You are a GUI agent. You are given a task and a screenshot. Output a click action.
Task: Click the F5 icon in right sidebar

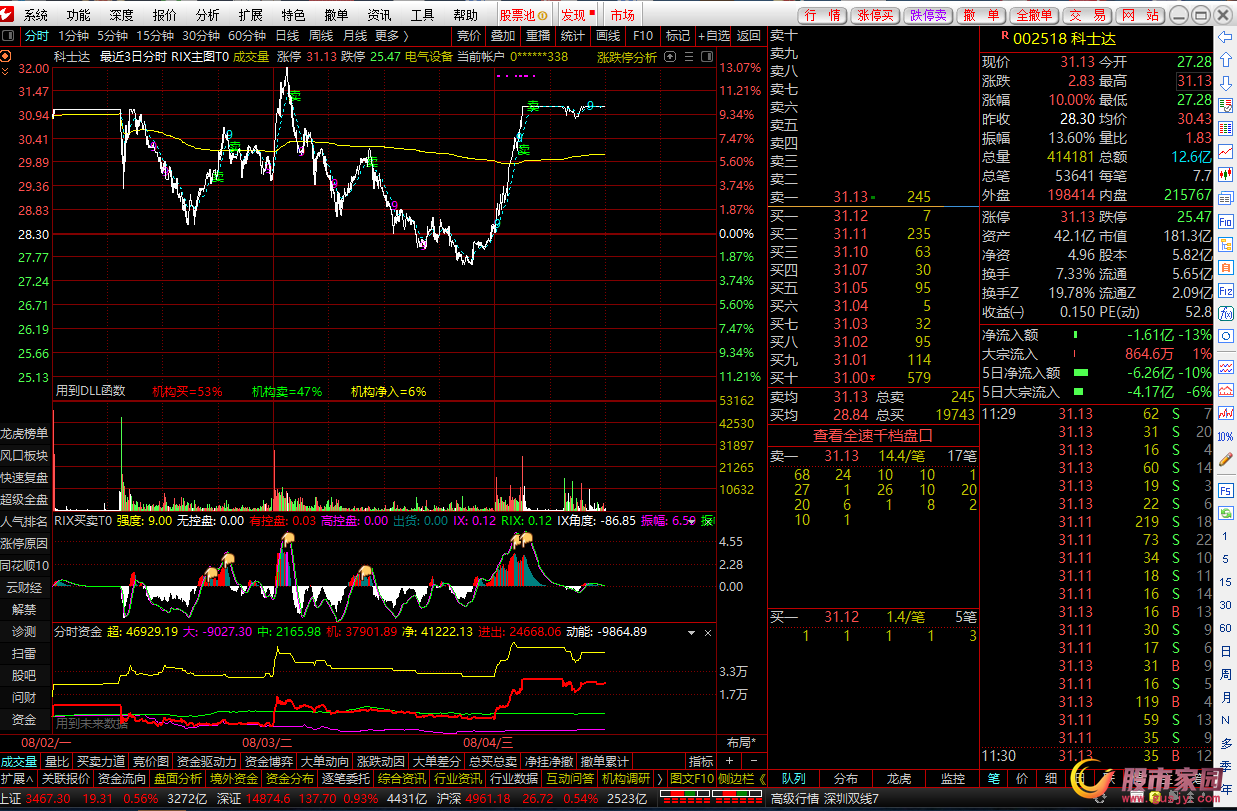coord(1226,490)
